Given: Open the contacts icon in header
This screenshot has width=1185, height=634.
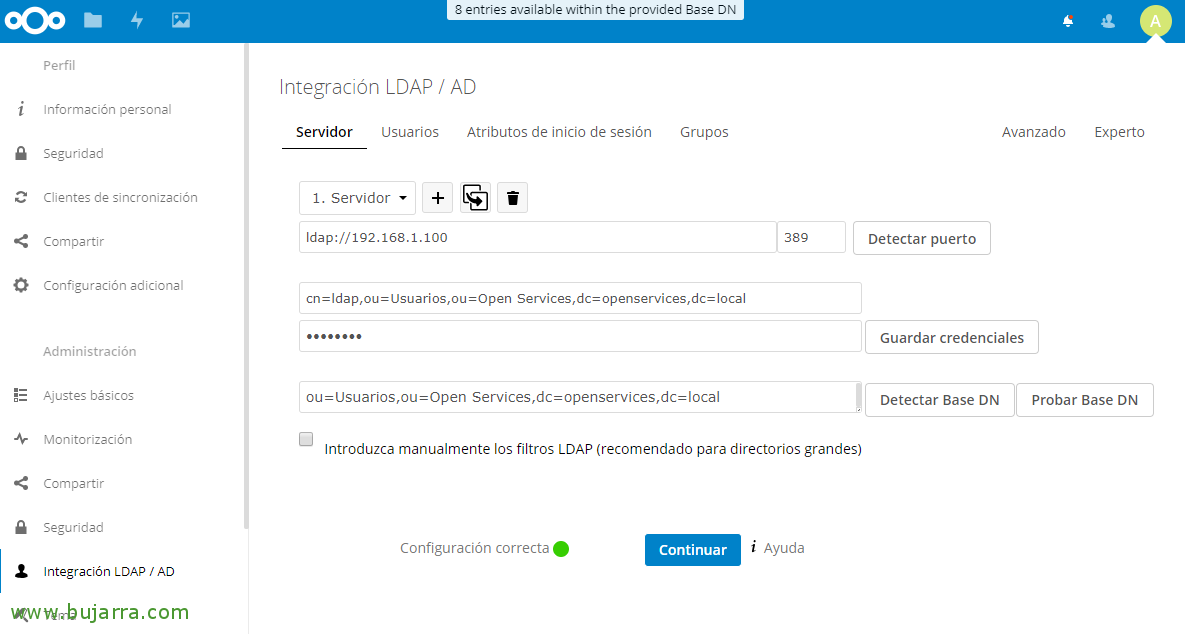Looking at the screenshot, I should 1108,20.
